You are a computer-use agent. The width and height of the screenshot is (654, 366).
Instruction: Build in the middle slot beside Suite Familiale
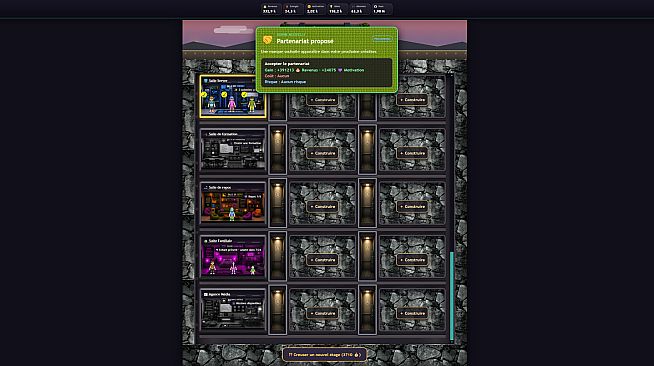tap(323, 260)
